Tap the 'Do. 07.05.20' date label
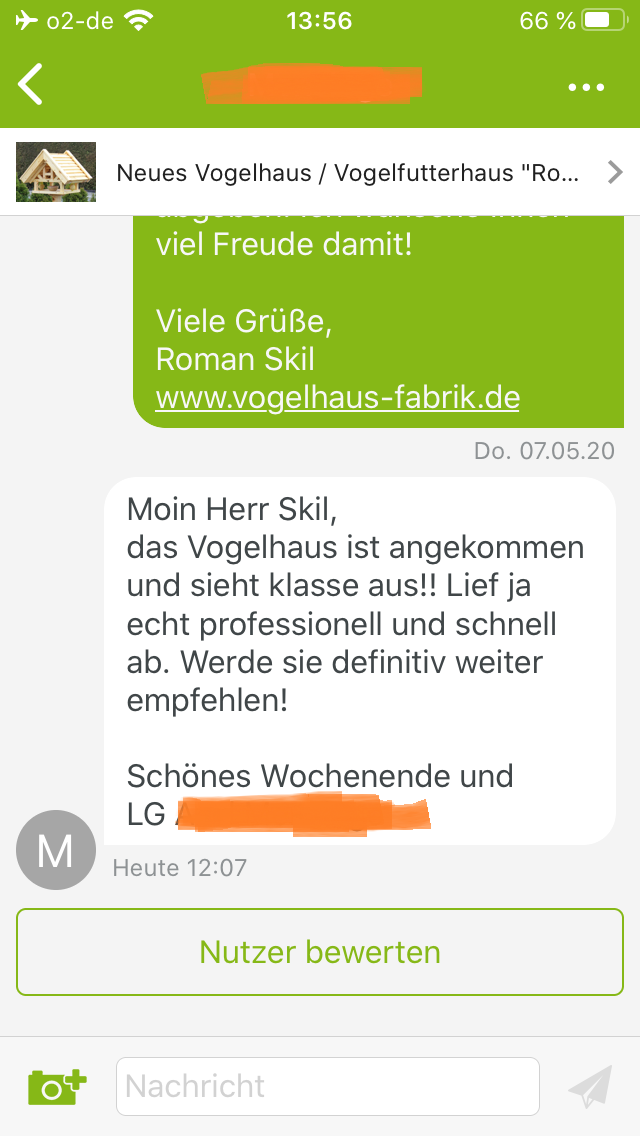The width and height of the screenshot is (640, 1136). click(544, 451)
